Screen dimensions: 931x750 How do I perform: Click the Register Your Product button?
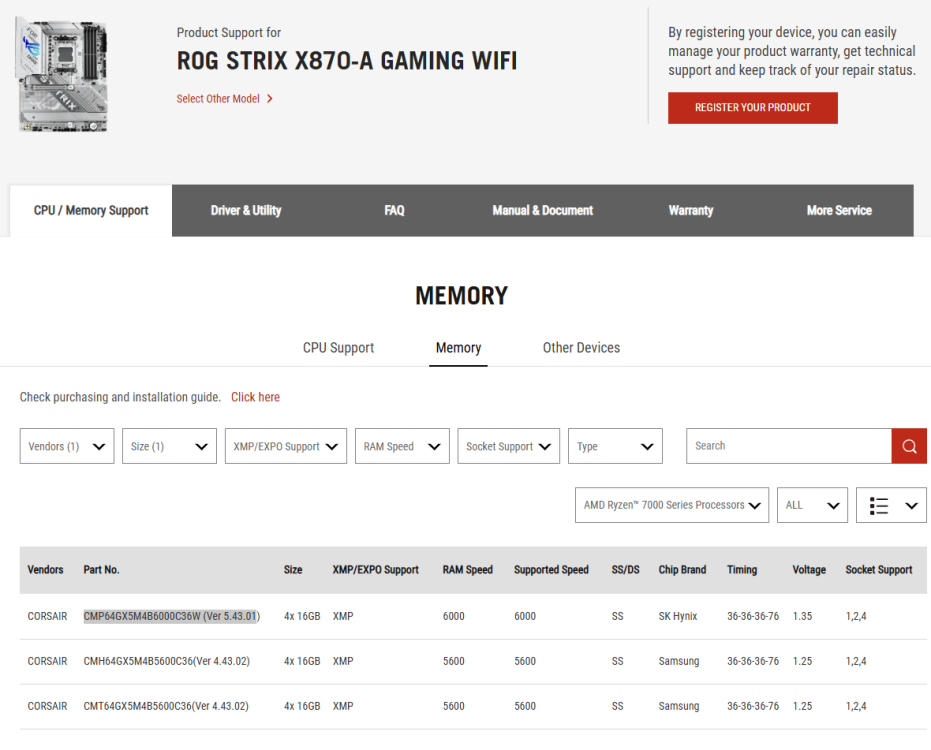(x=752, y=108)
